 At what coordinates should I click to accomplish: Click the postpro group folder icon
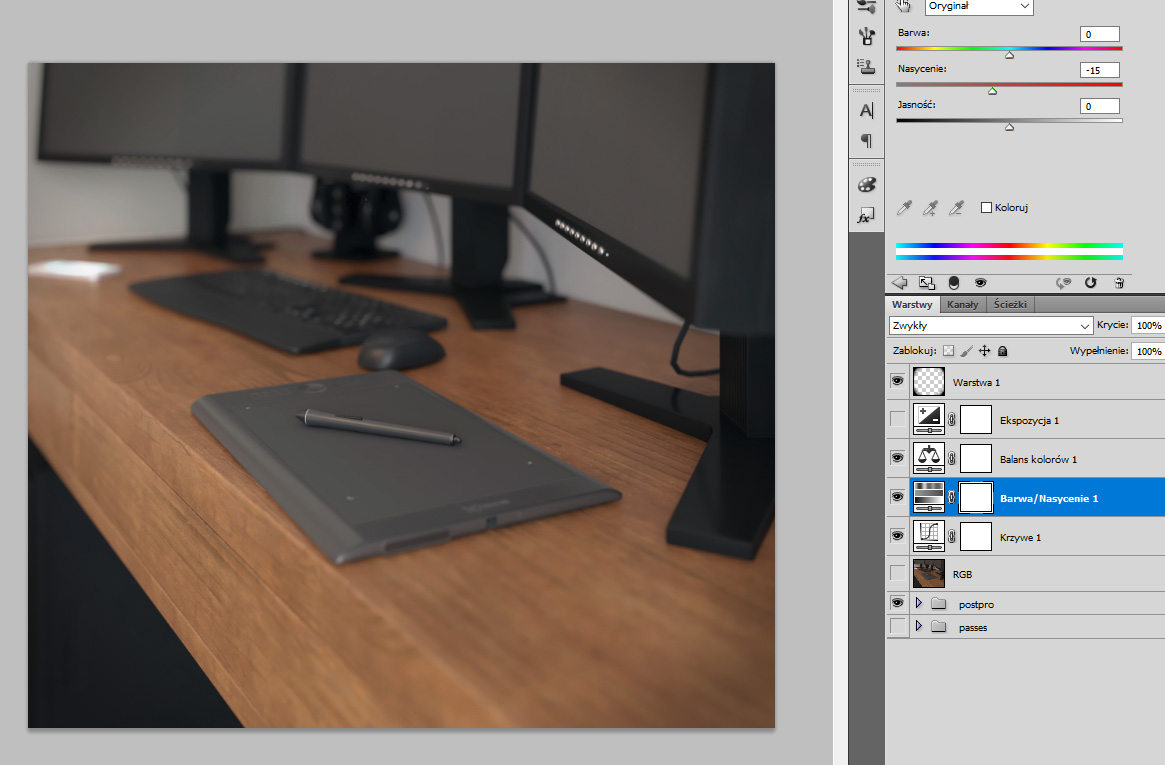pyautogui.click(x=938, y=603)
